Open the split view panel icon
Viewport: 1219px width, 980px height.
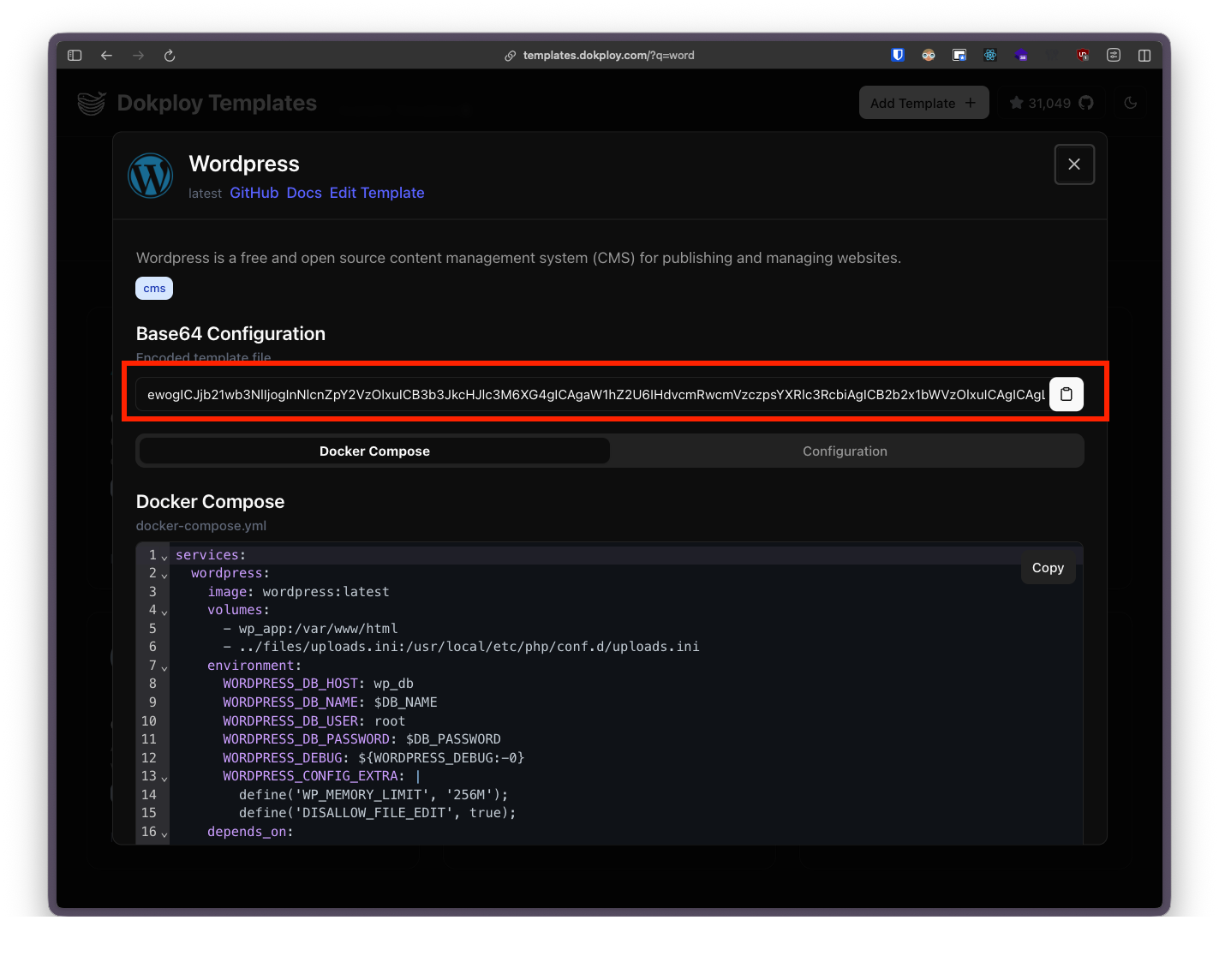coord(1144,55)
